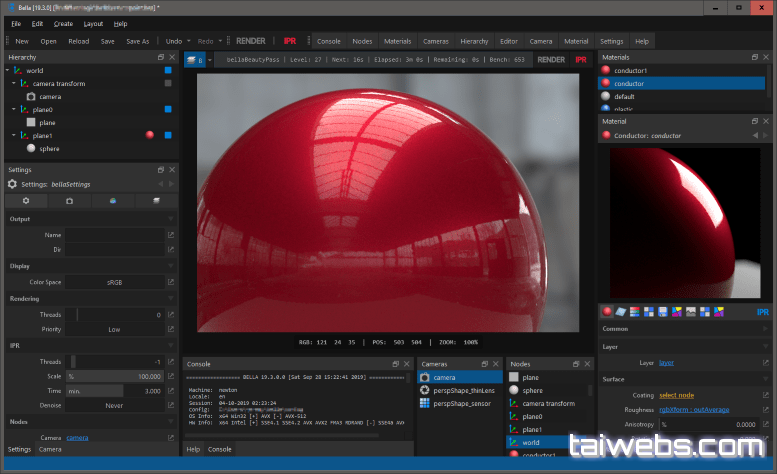Open the camera settings tab icon
Viewport: 777px width, 474px height.
pos(69,200)
